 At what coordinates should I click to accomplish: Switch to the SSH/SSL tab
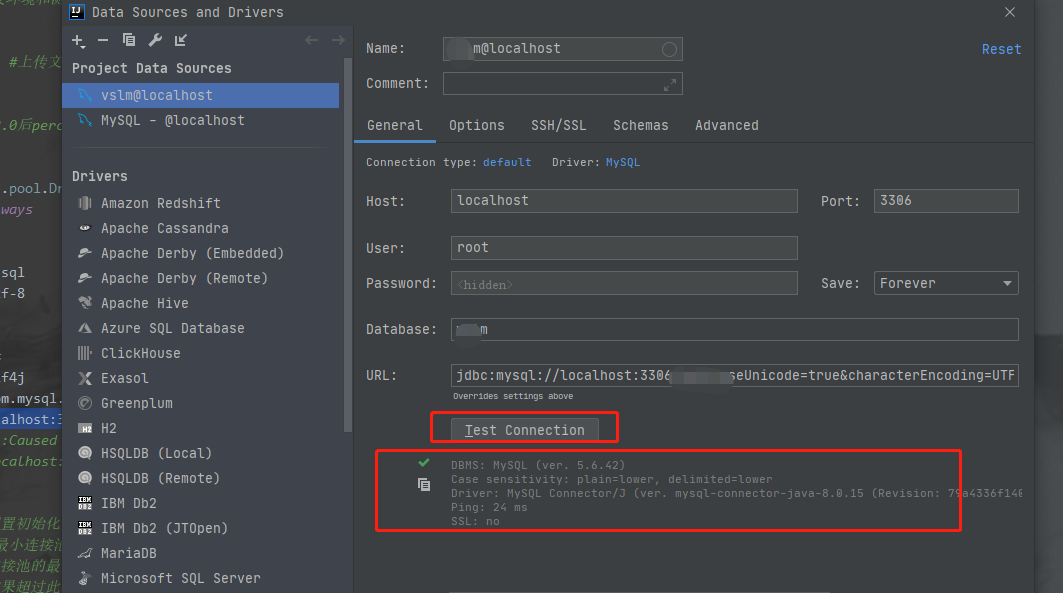tap(559, 125)
